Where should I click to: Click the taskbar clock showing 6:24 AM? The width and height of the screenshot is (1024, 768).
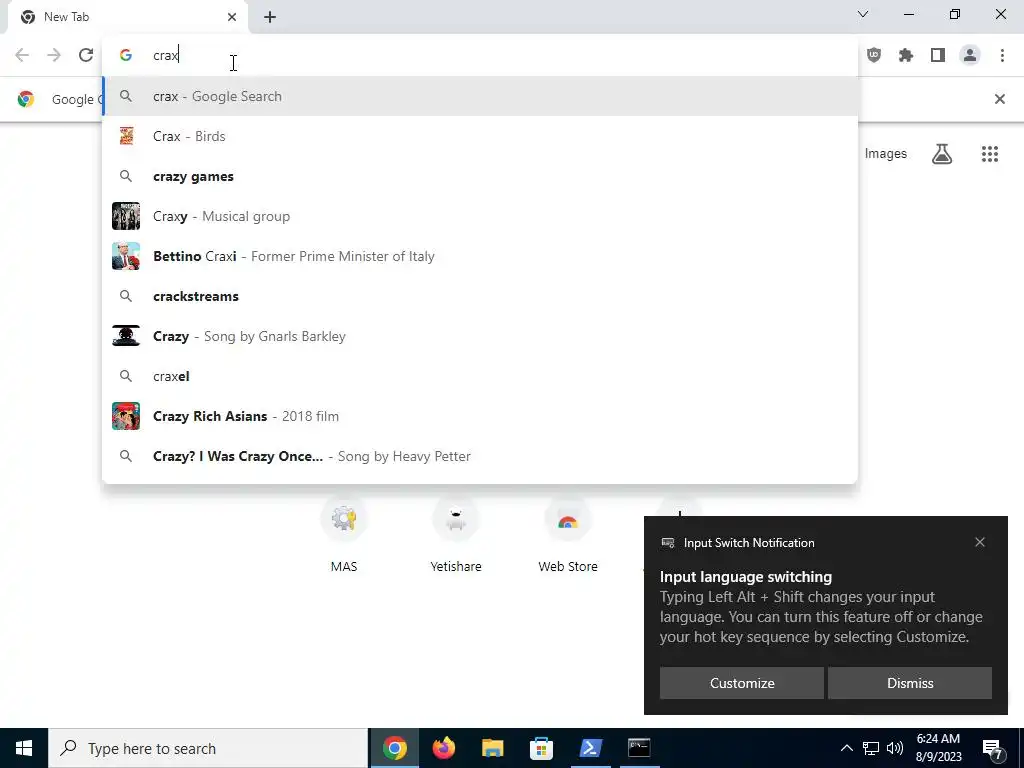[938, 748]
